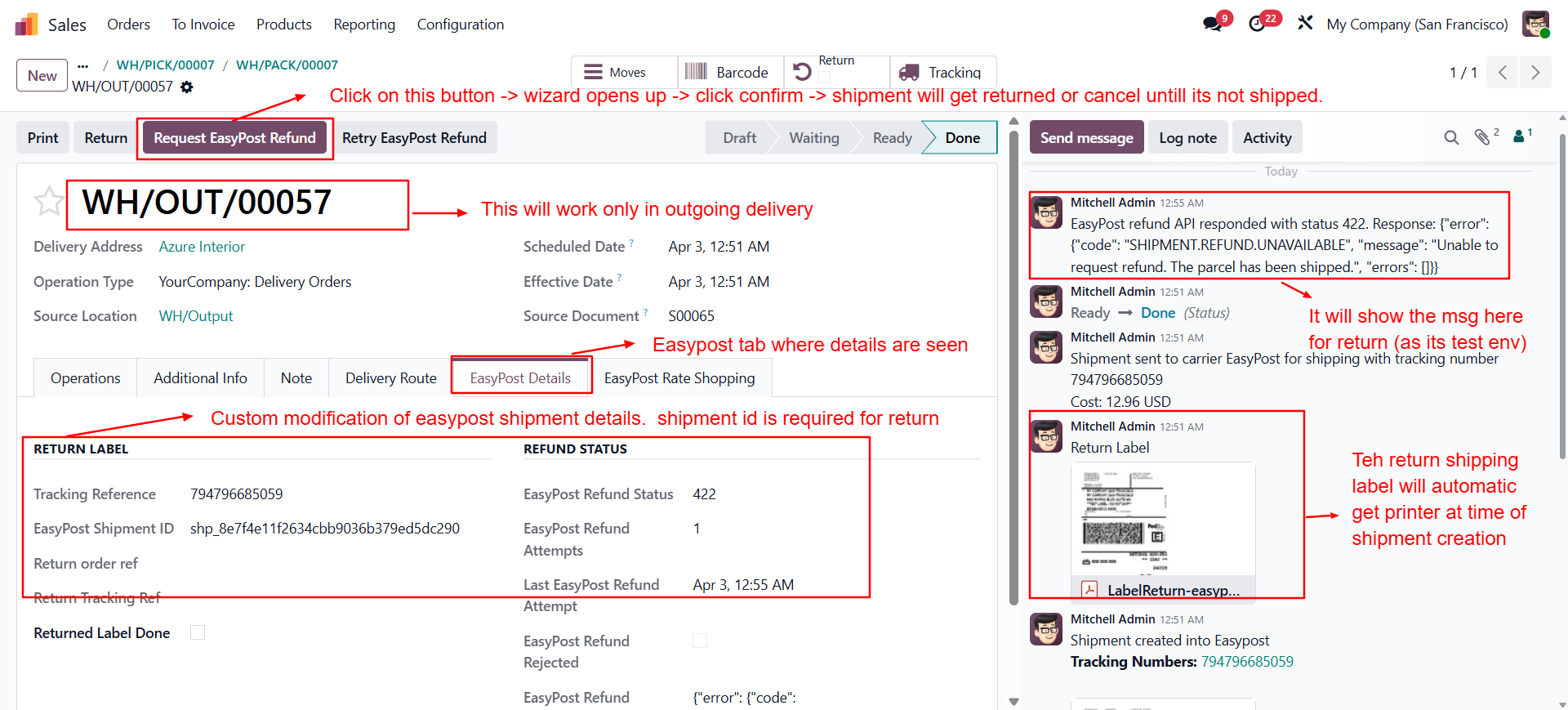Expand the breadcrumb ellipsis

pyautogui.click(x=82, y=65)
